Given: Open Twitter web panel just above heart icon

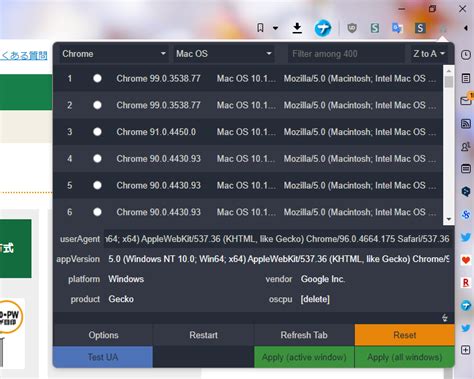Looking at the screenshot, I should (466, 237).
